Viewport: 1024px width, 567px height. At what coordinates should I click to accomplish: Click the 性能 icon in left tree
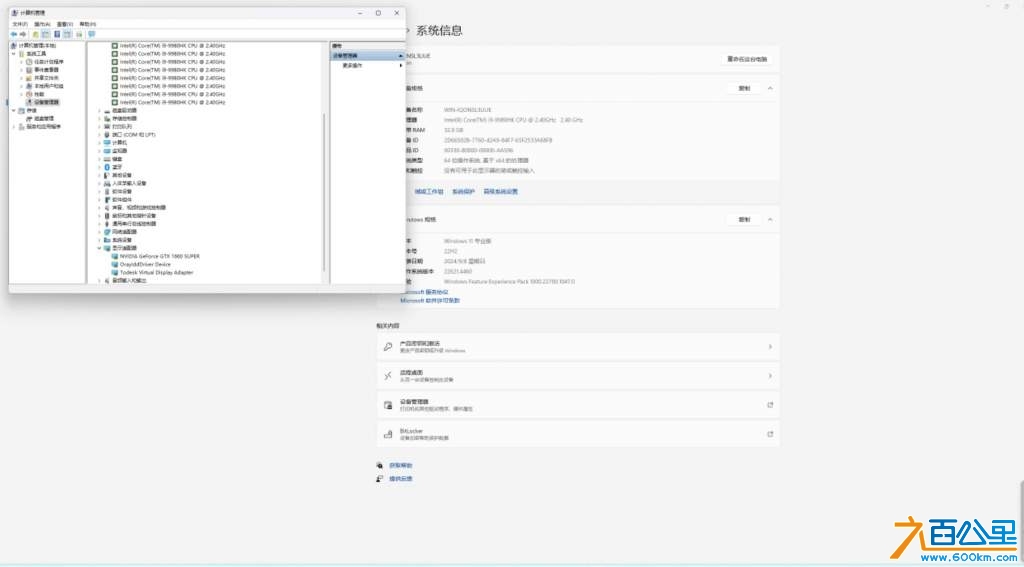click(x=29, y=94)
